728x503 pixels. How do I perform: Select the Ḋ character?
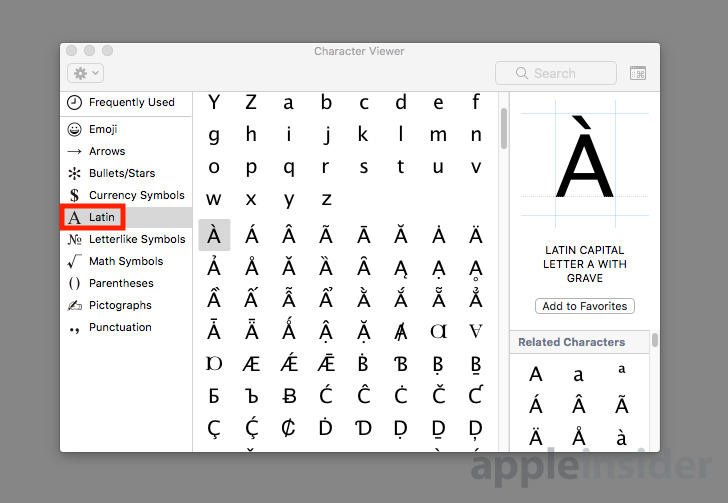(326, 426)
